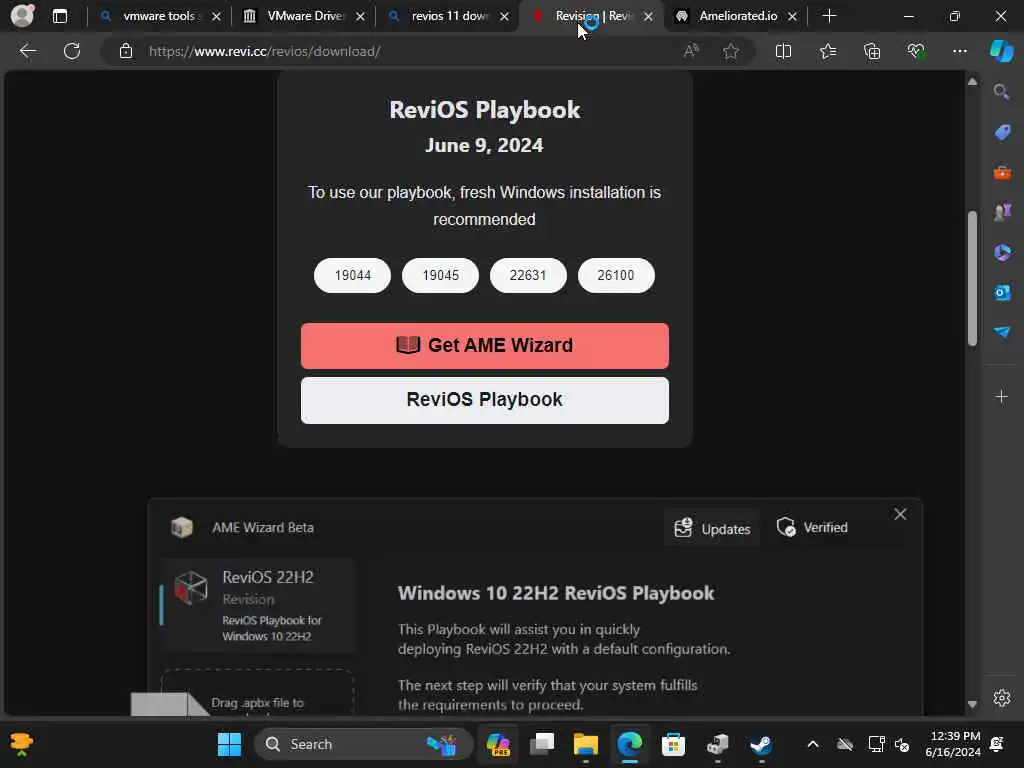This screenshot has width=1024, height=768.
Task: Close the Revision tab
Action: click(x=648, y=16)
